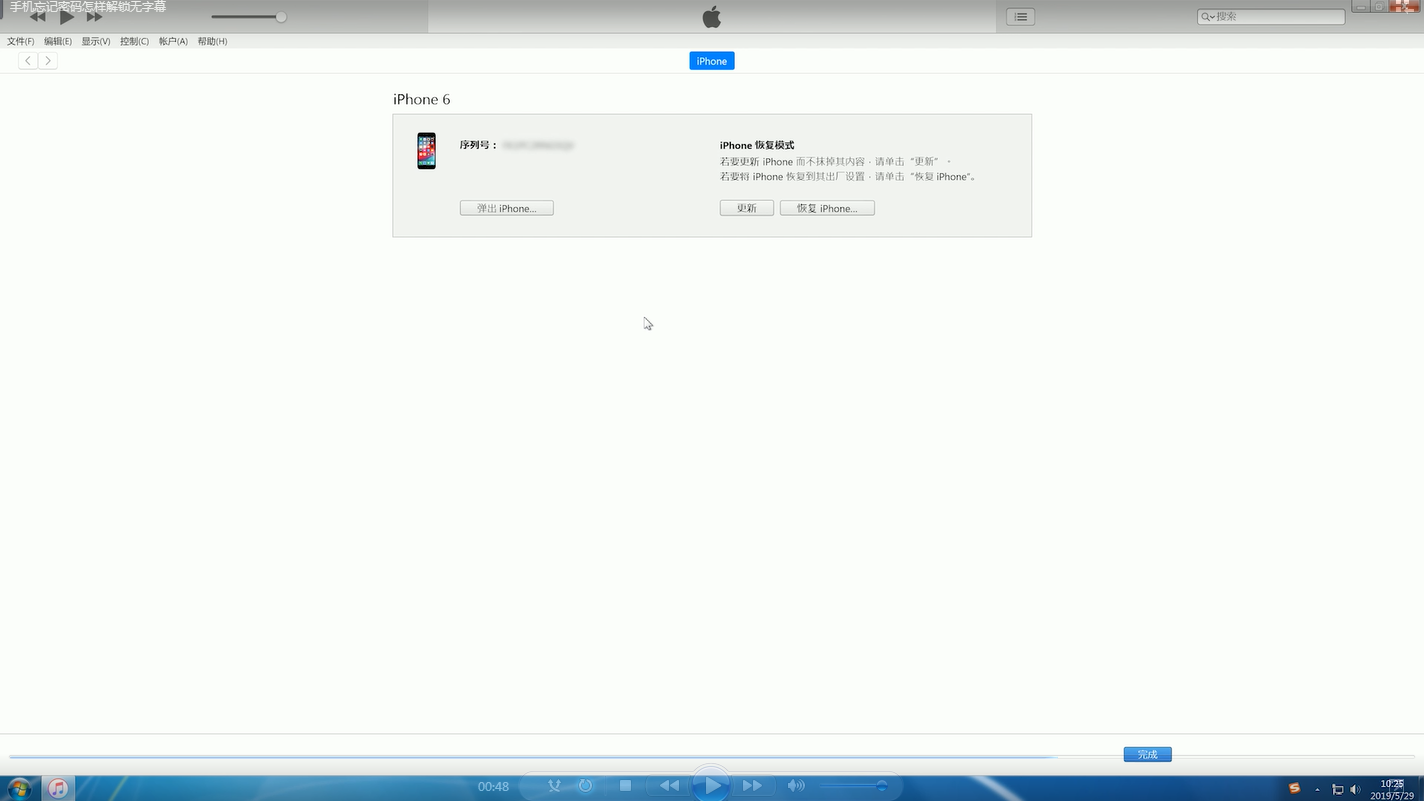
Task: Open the 帐户(A) menu
Action: (173, 41)
